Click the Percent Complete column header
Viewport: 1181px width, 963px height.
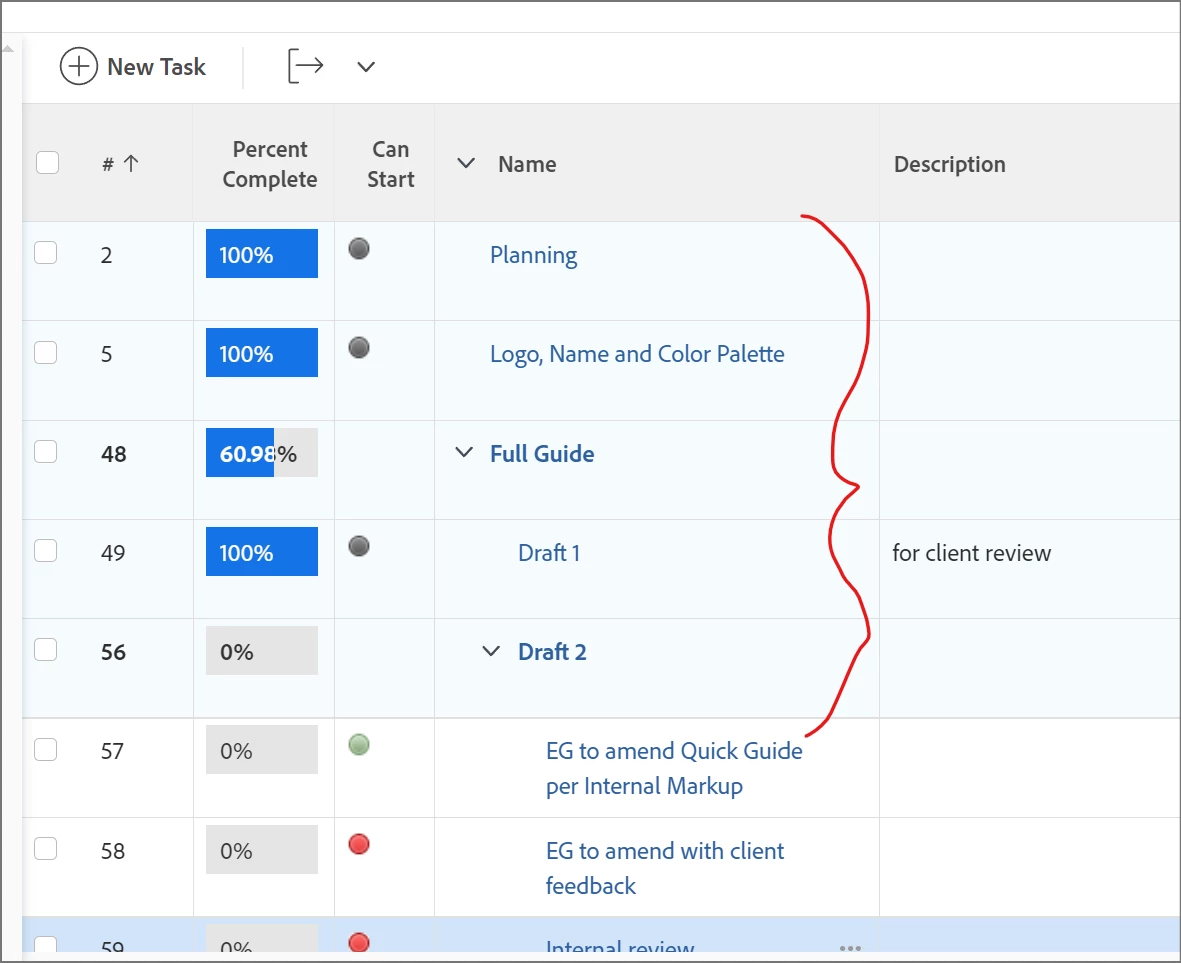coord(270,164)
